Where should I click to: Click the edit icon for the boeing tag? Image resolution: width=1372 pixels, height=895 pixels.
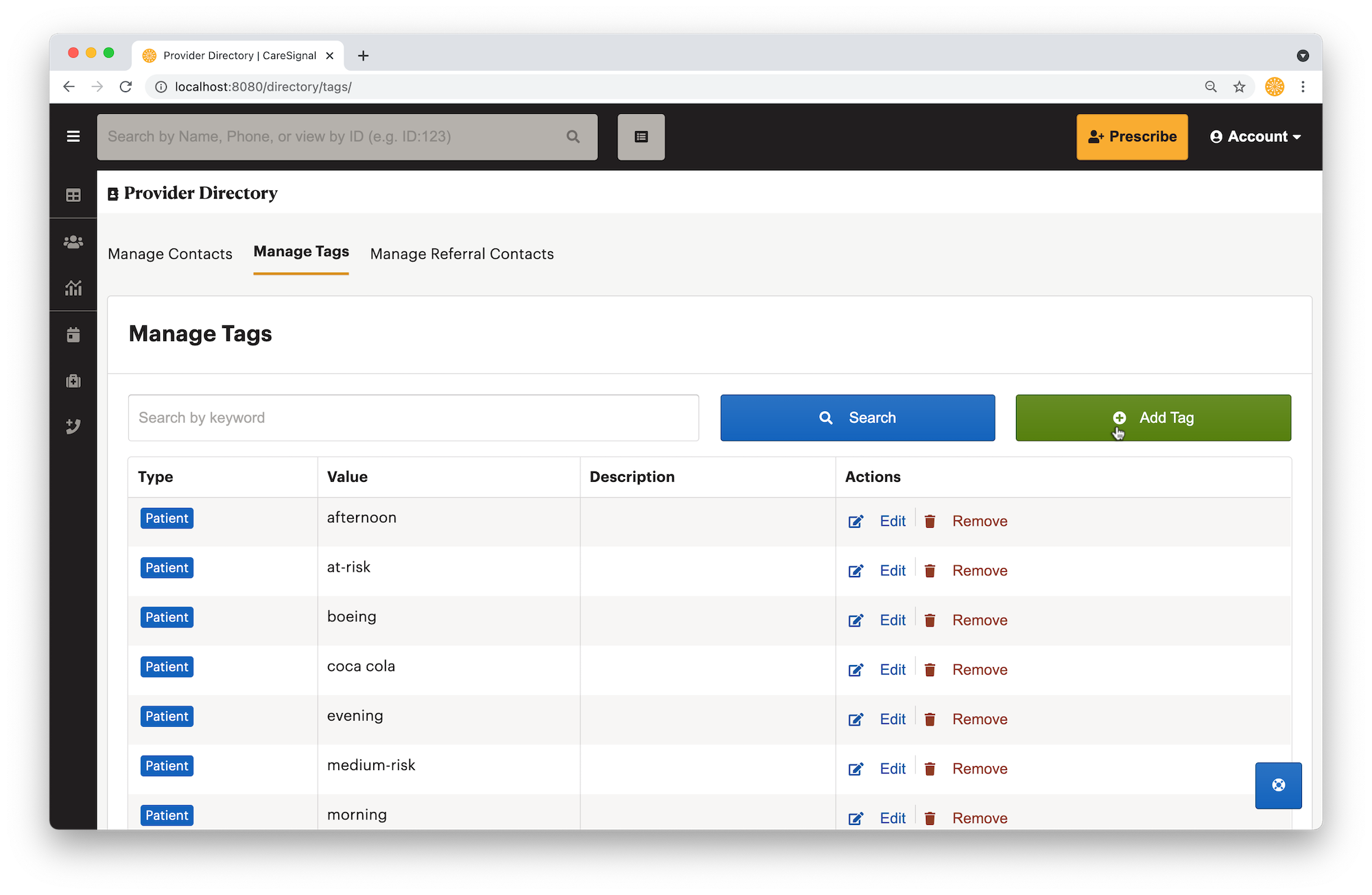click(x=855, y=620)
